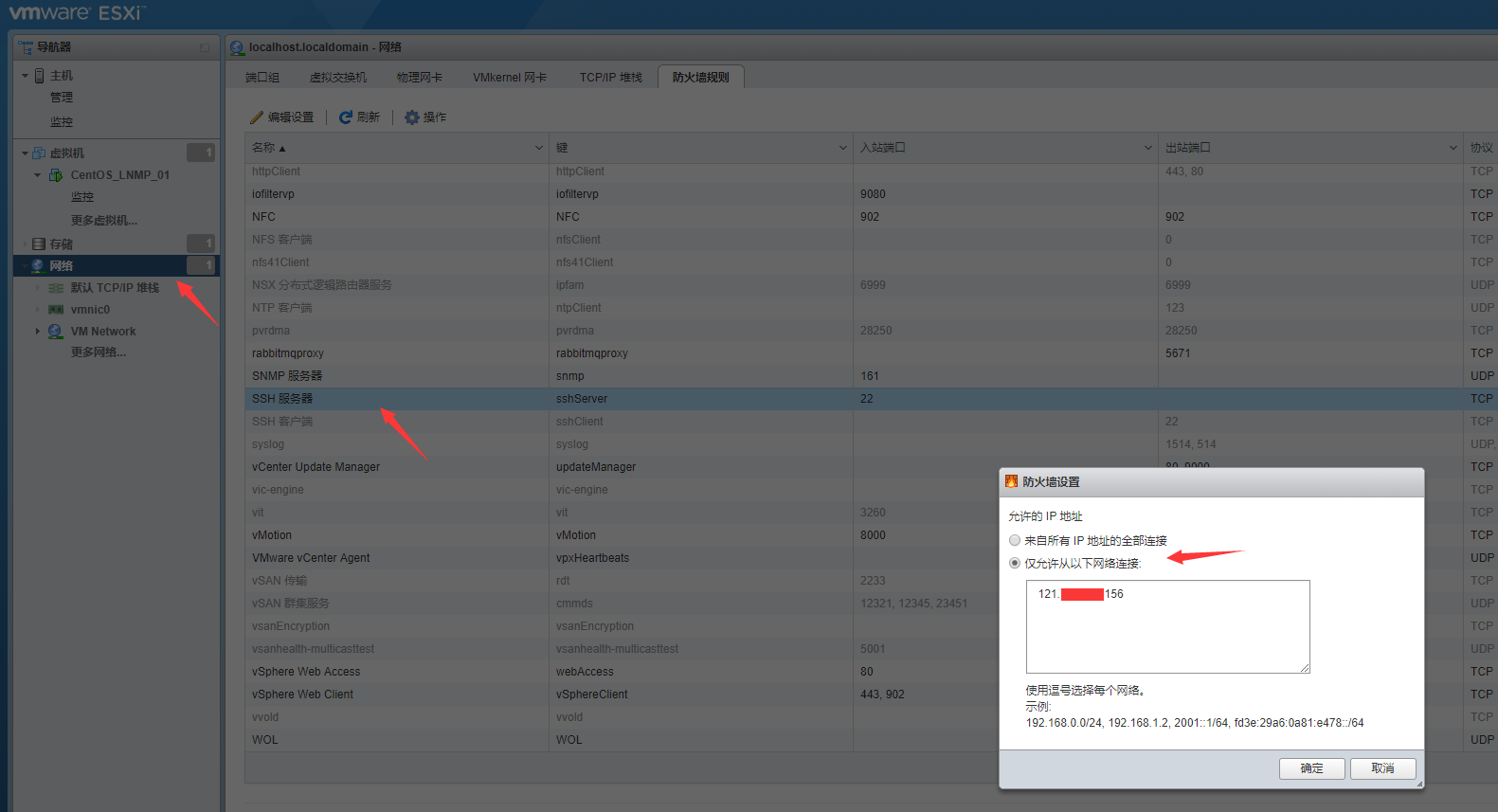Switch to the 虚拟交换机 tab
1498x812 pixels.
pyautogui.click(x=338, y=78)
